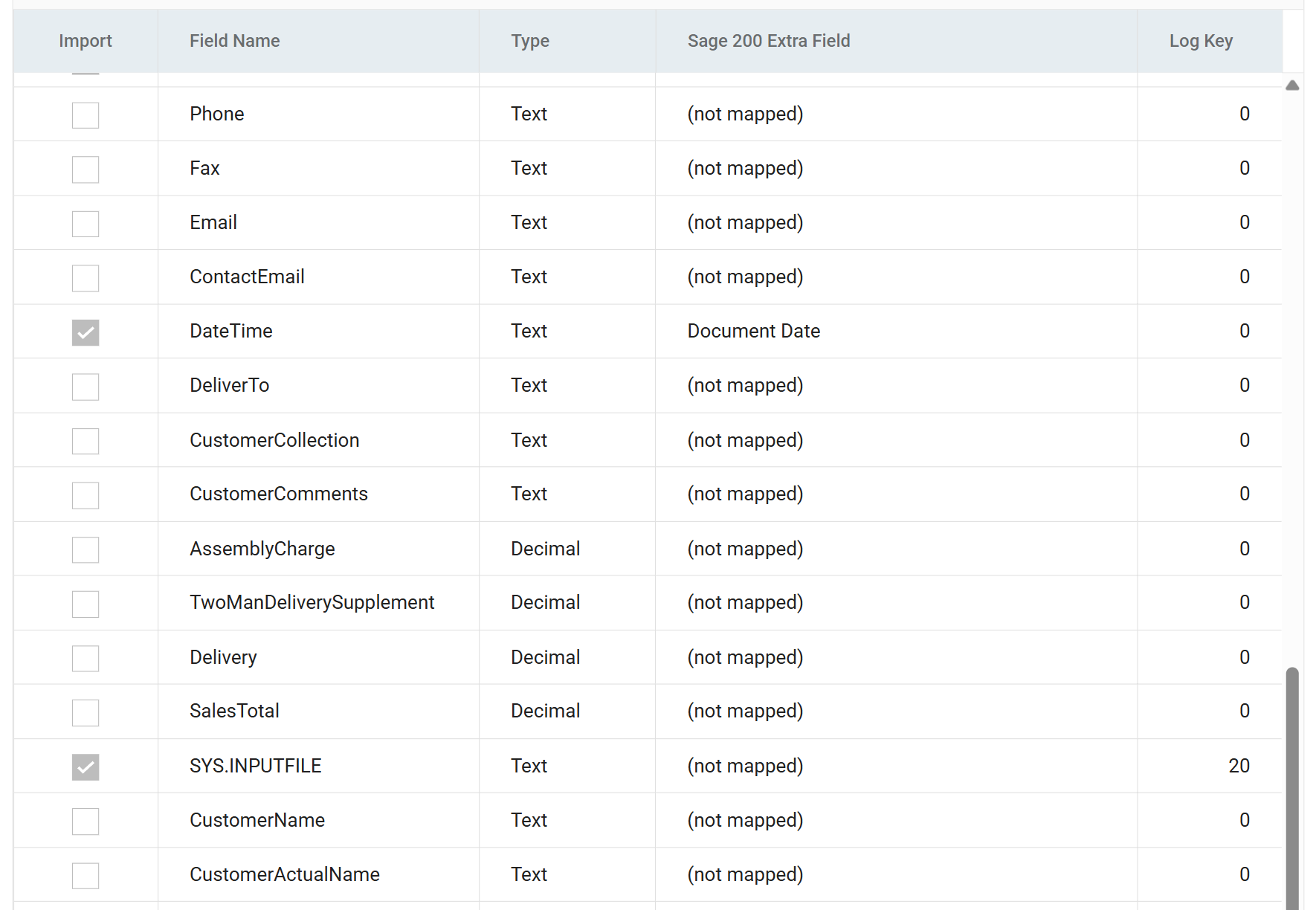Click the Text type for DateTime
The width and height of the screenshot is (1316, 910).
[x=529, y=331]
